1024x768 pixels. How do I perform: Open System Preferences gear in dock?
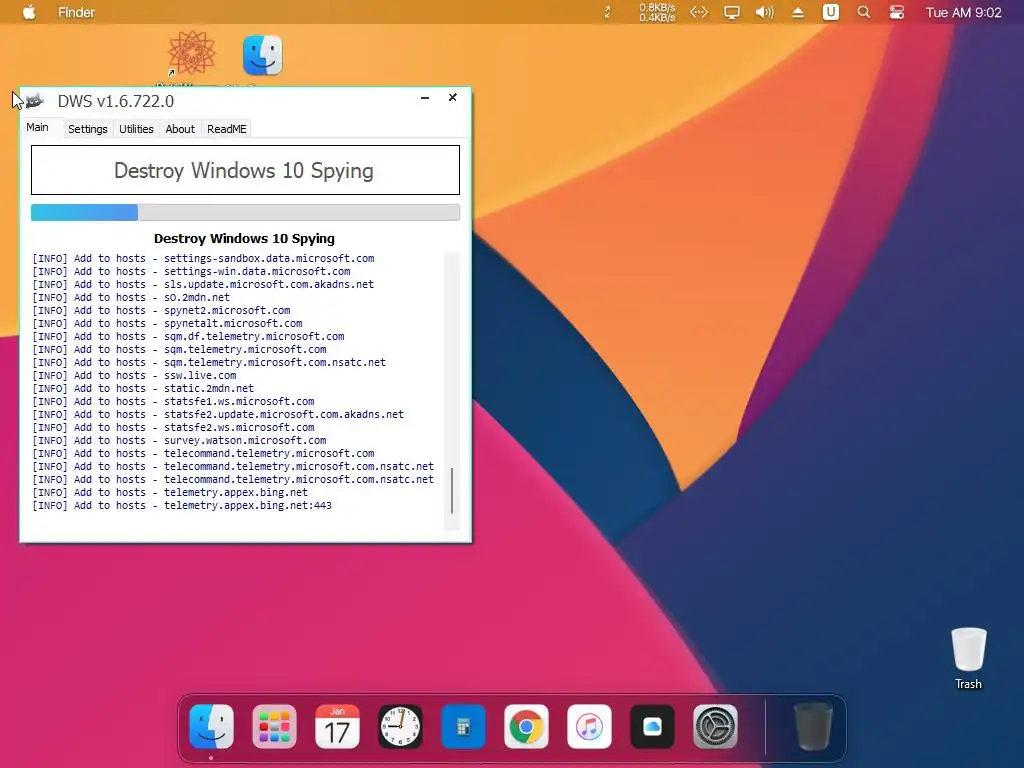pyautogui.click(x=715, y=726)
